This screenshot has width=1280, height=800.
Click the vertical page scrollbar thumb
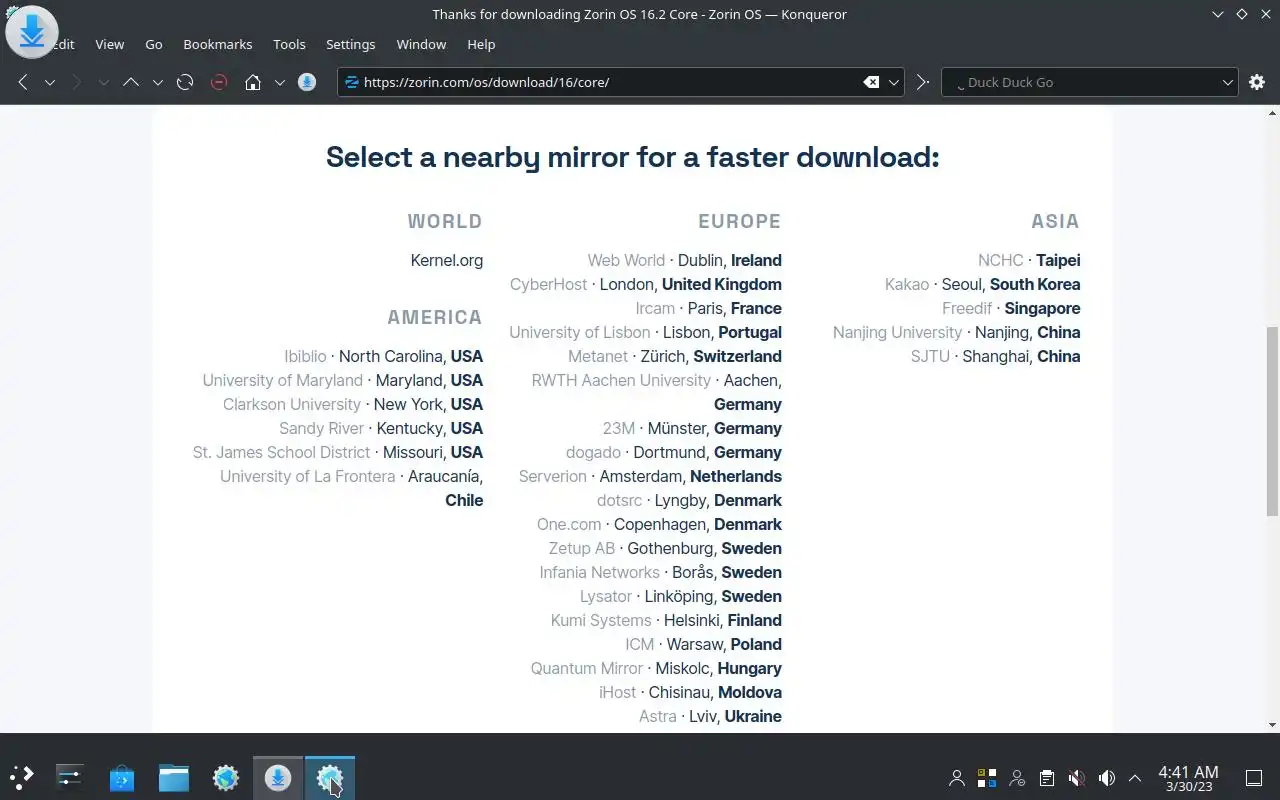1272,420
